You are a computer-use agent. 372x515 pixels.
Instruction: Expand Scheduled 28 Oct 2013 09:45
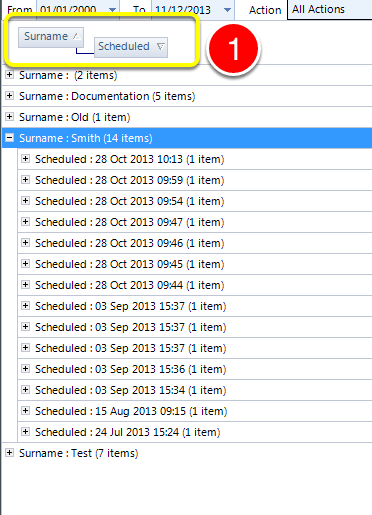pyautogui.click(x=25, y=264)
